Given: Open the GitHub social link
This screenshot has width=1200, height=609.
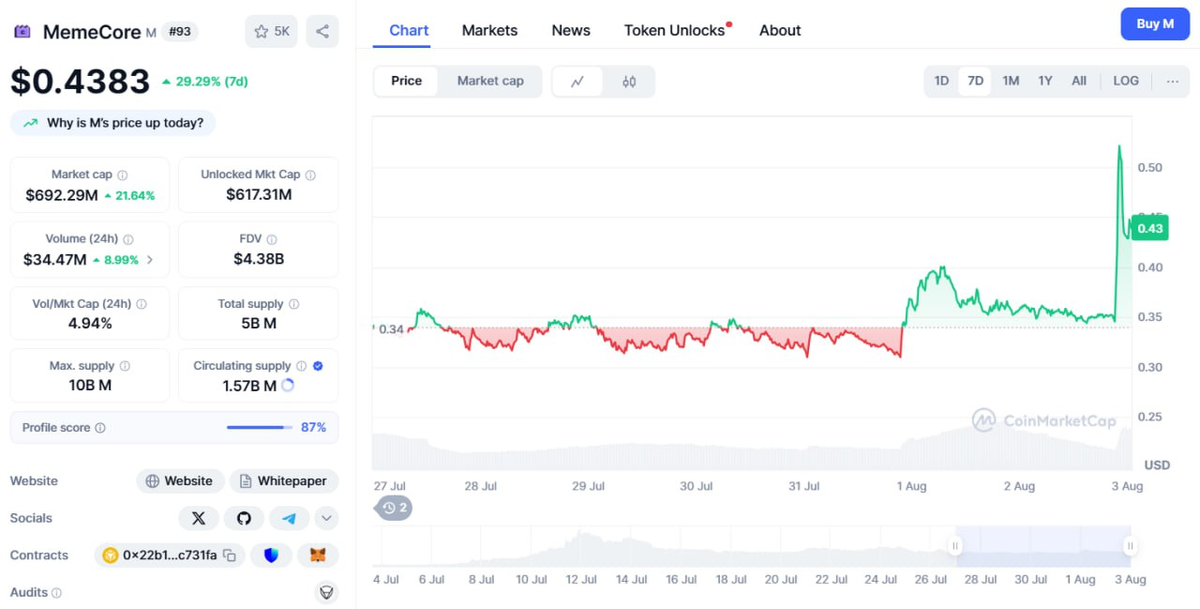Looking at the screenshot, I should pyautogui.click(x=244, y=518).
